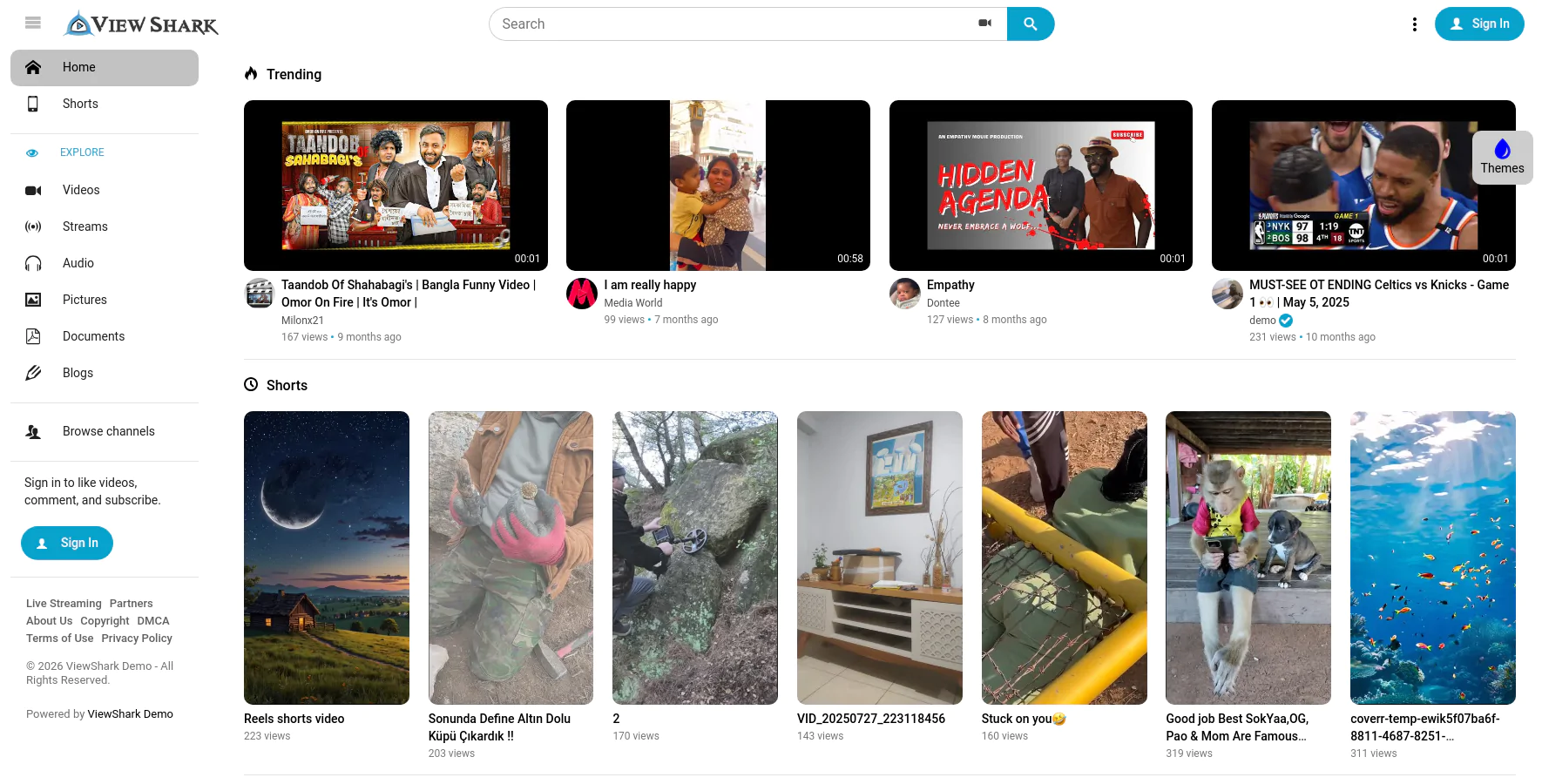Click the Sign In button in the header

point(1479,24)
